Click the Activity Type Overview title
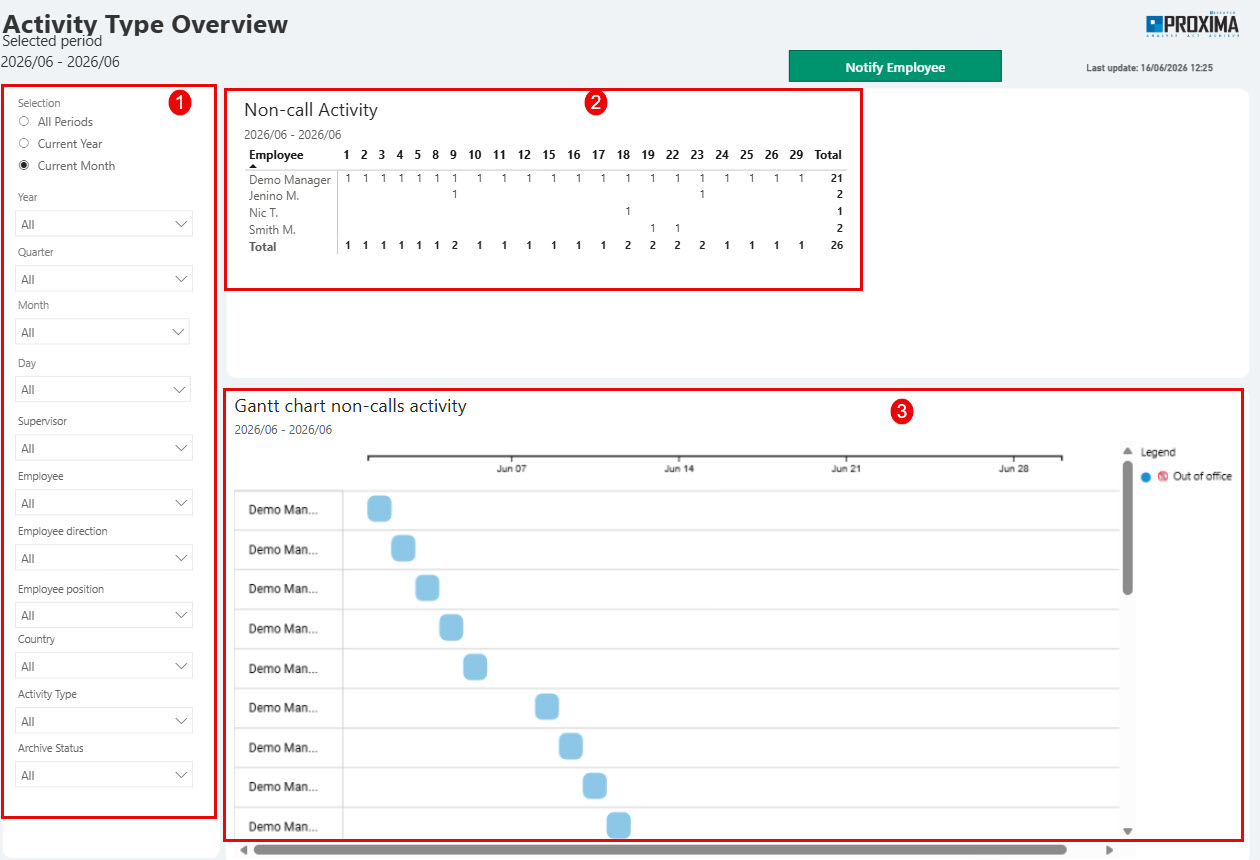Viewport: 1260px width, 860px height. pyautogui.click(x=146, y=24)
